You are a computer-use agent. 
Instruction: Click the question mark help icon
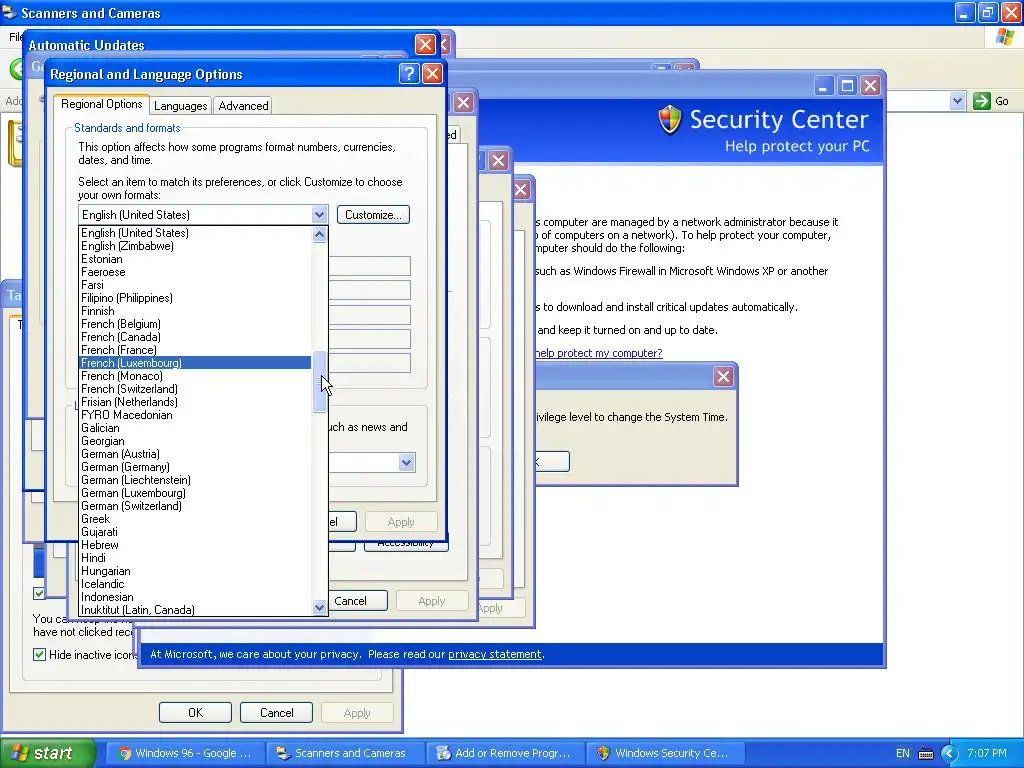click(409, 74)
